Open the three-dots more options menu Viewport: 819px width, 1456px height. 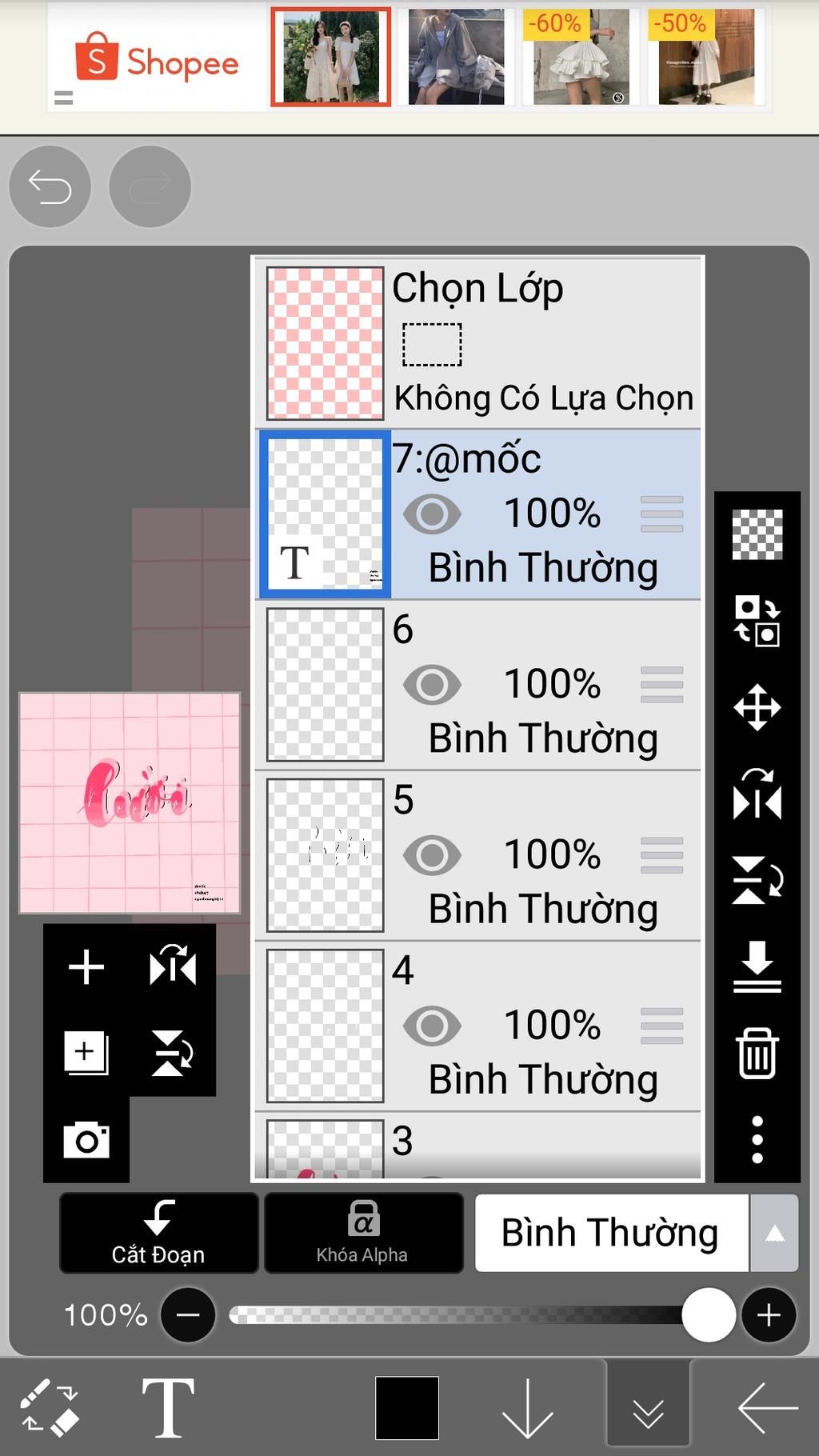(757, 1139)
